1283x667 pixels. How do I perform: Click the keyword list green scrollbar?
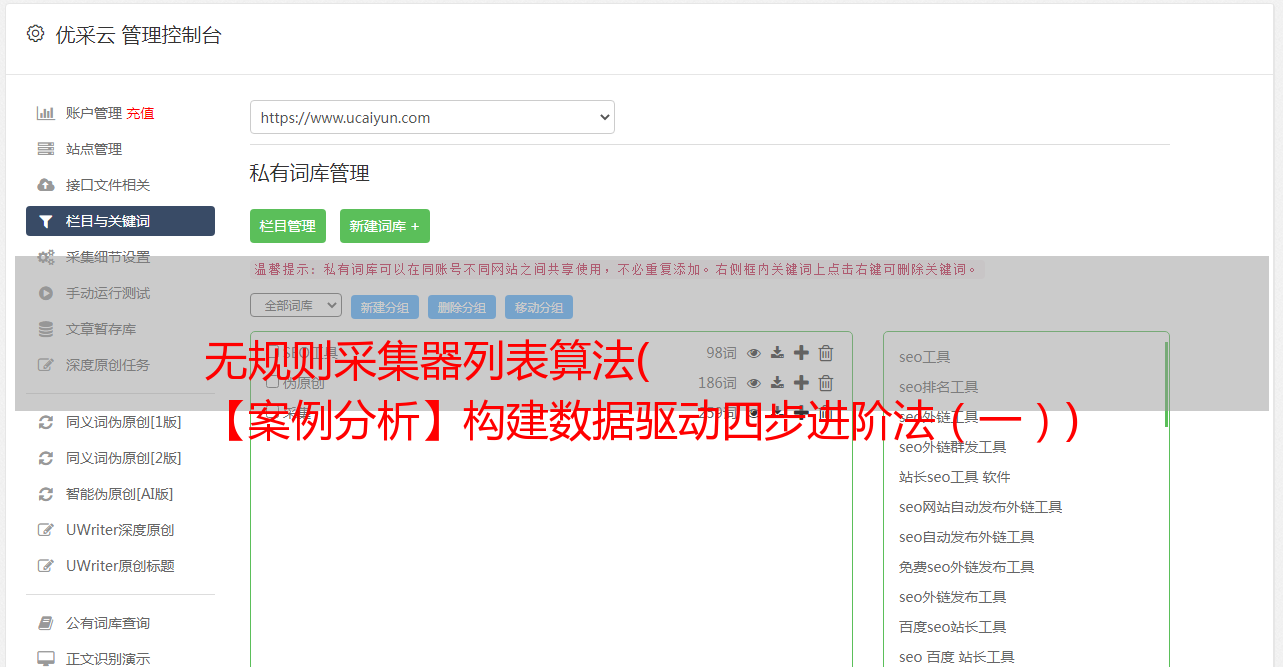[1166, 385]
